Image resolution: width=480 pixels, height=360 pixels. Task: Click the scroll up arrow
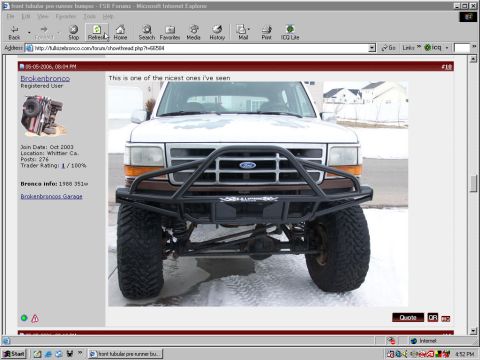[x=473, y=59]
